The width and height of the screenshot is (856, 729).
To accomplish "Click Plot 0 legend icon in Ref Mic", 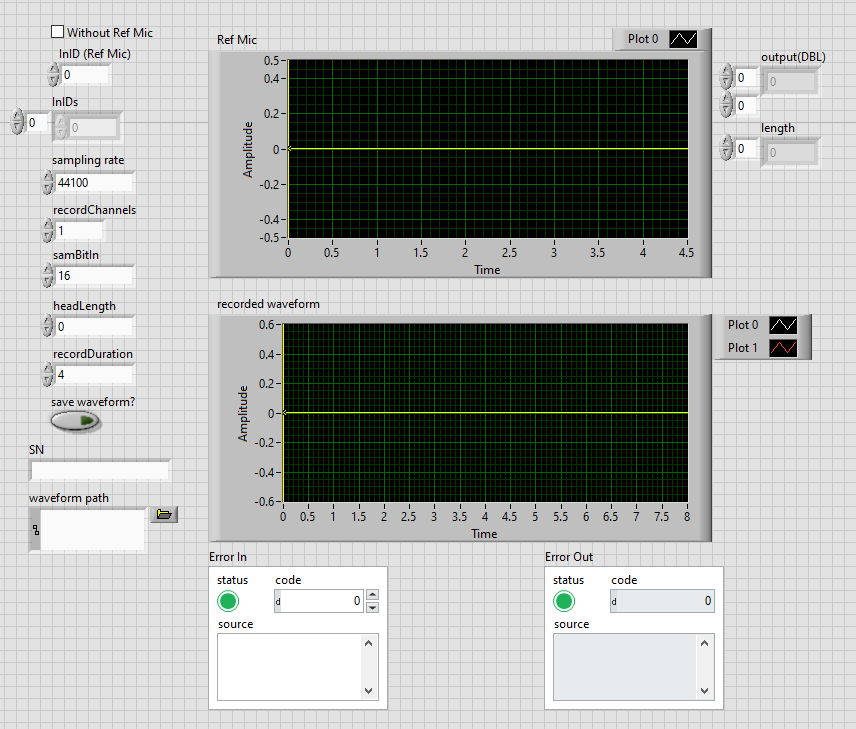I will tap(683, 39).
